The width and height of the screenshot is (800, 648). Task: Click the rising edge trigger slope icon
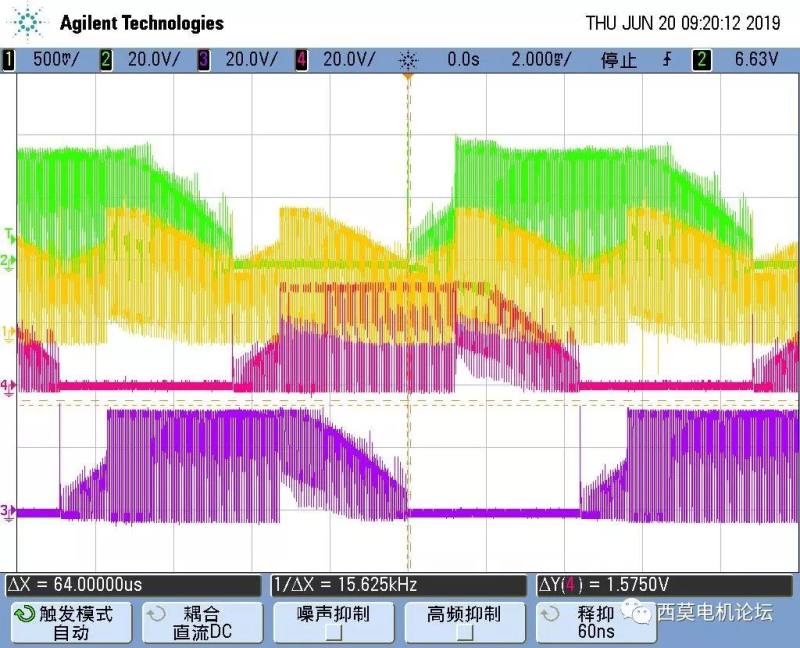tap(667, 60)
